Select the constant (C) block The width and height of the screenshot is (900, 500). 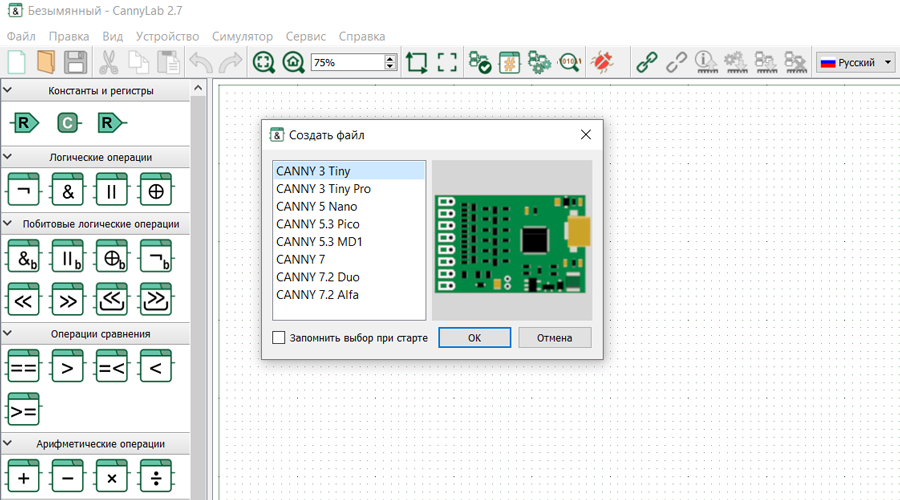click(68, 123)
